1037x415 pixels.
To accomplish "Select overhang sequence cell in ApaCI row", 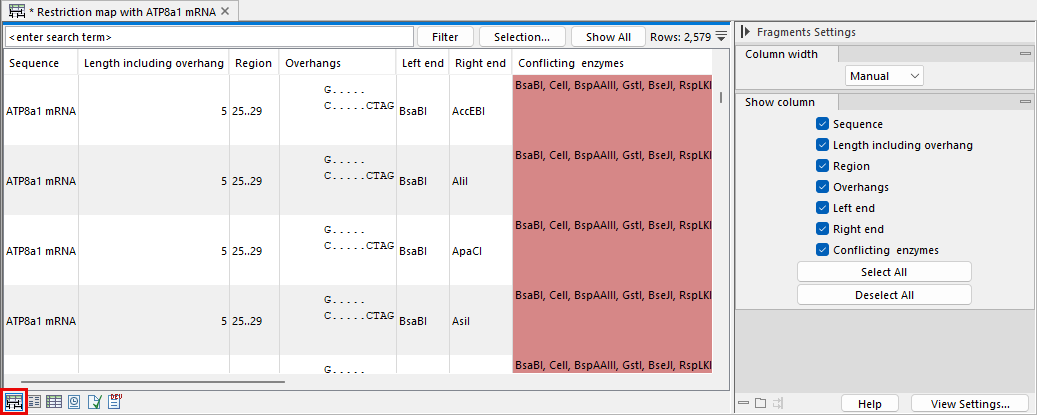I will pyautogui.click(x=337, y=251).
